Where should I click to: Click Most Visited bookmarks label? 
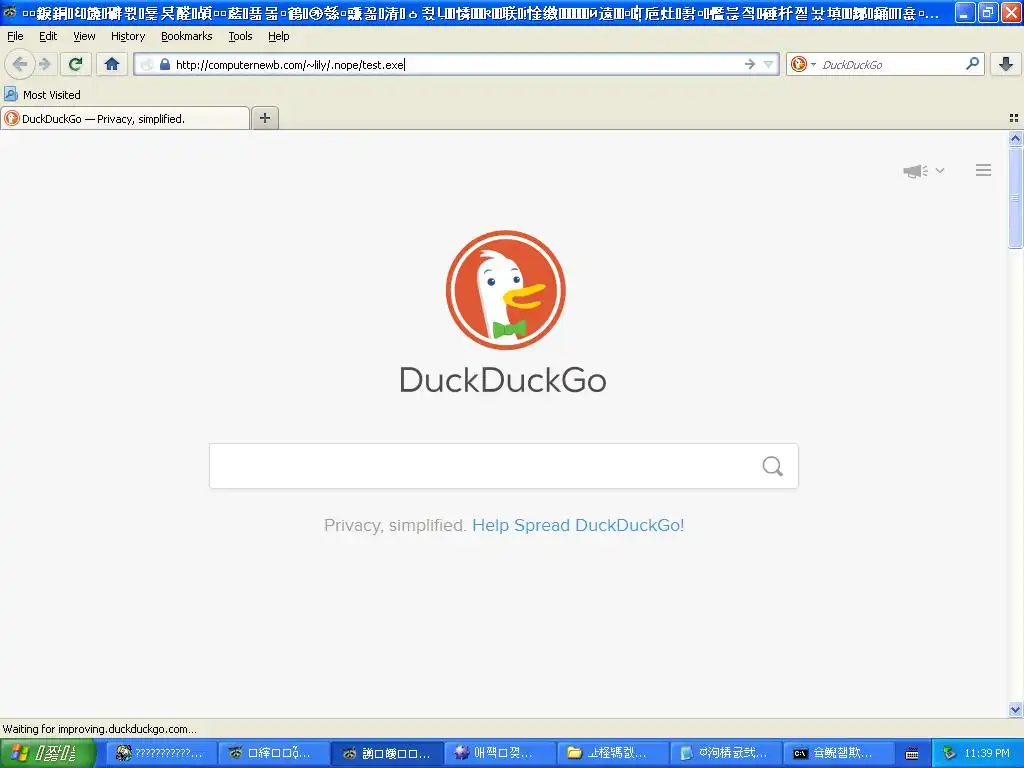pyautogui.click(x=52, y=95)
